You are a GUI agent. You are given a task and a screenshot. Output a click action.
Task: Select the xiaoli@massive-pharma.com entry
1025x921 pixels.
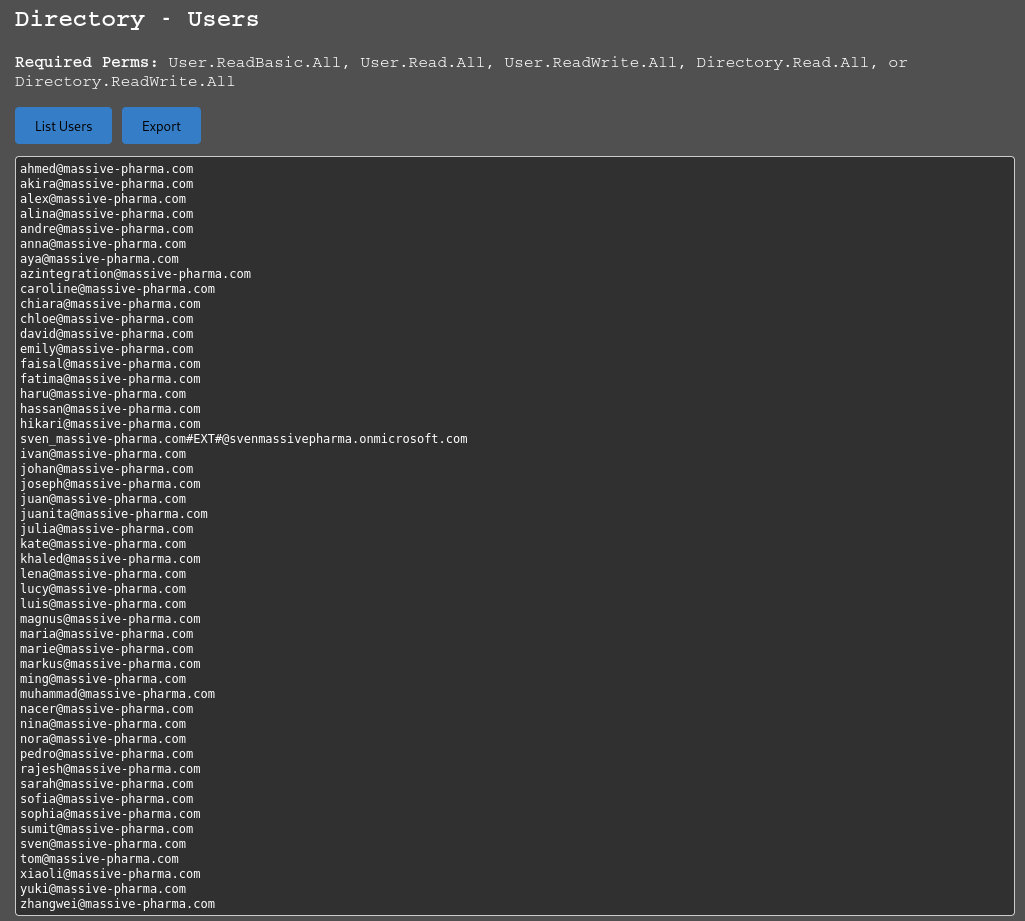(110, 874)
